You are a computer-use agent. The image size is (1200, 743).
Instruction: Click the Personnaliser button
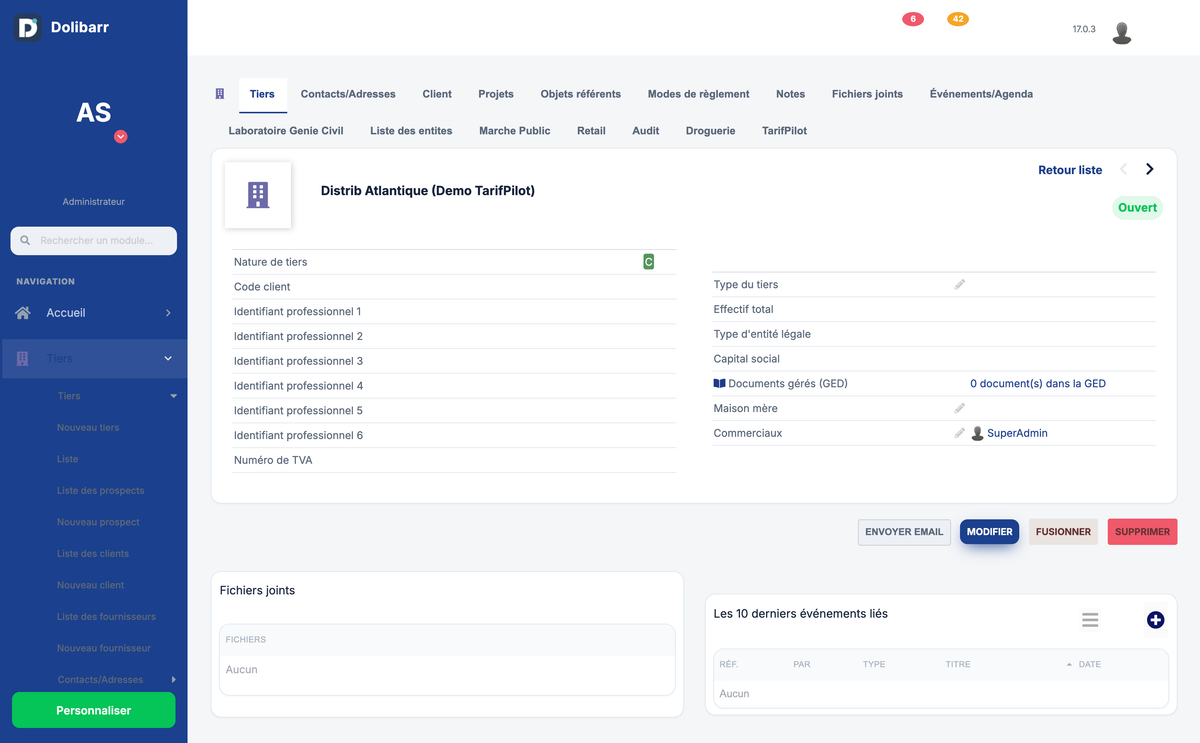tap(94, 710)
